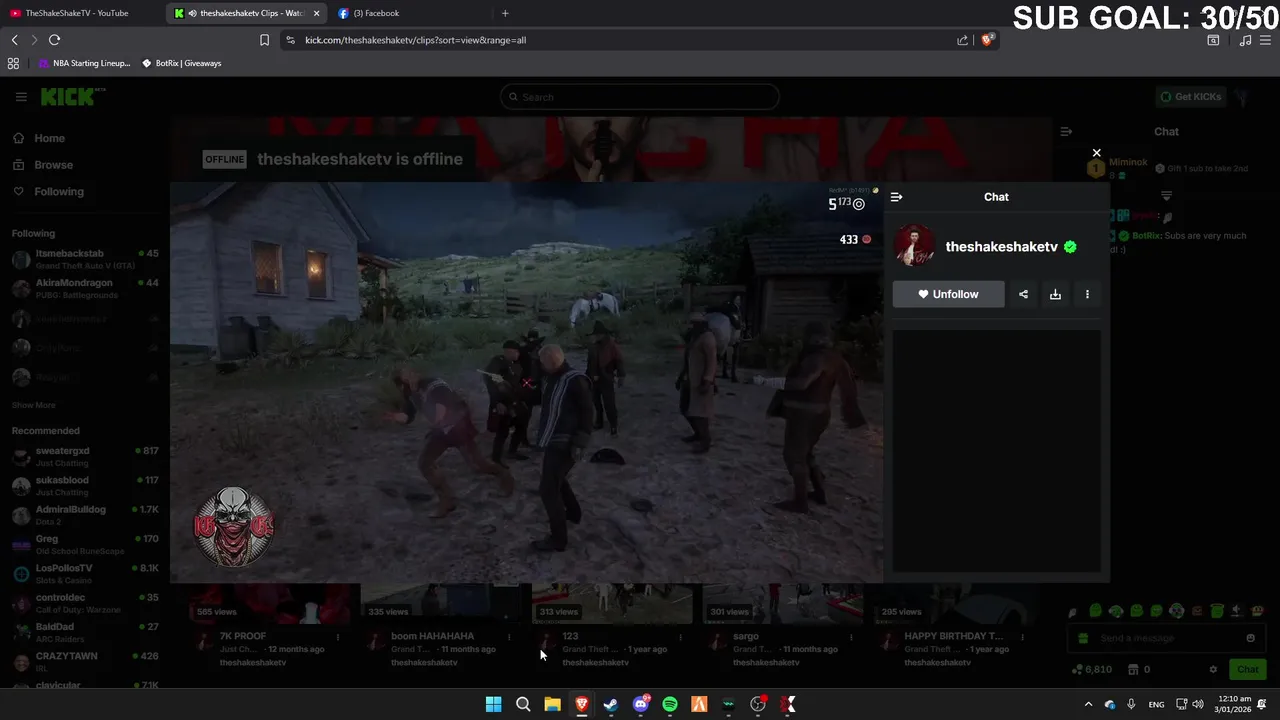Open the Brave Shields lion icon
The height and width of the screenshot is (720, 1280).
tap(987, 40)
